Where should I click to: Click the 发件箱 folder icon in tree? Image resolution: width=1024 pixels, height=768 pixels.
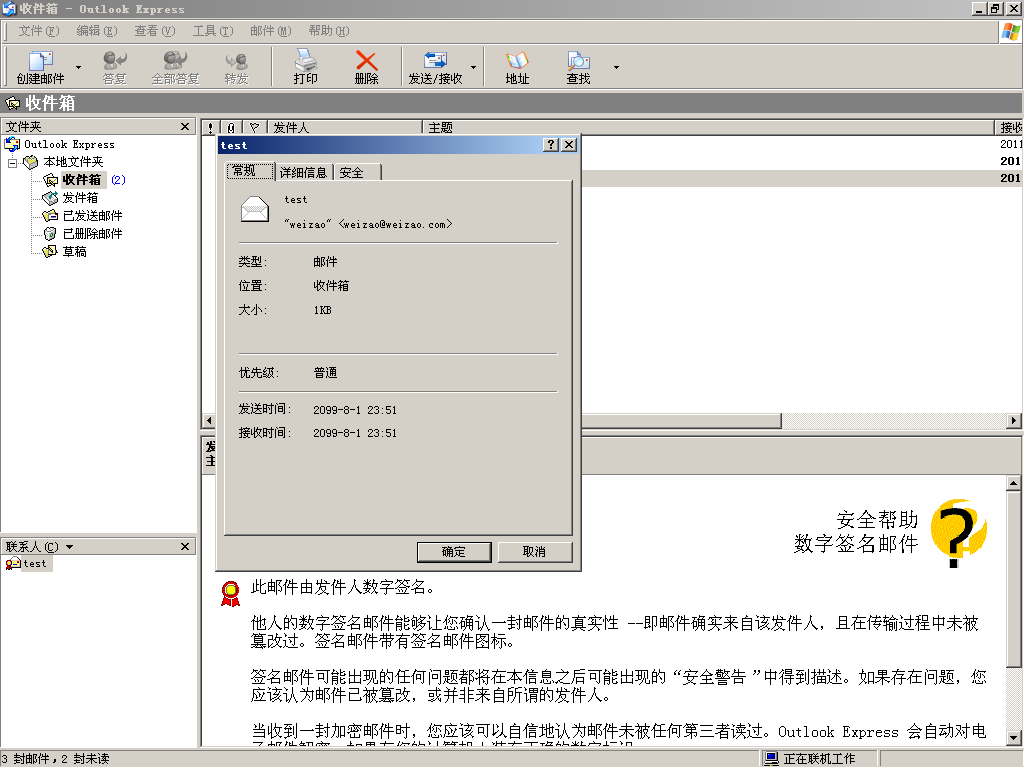pyautogui.click(x=50, y=198)
